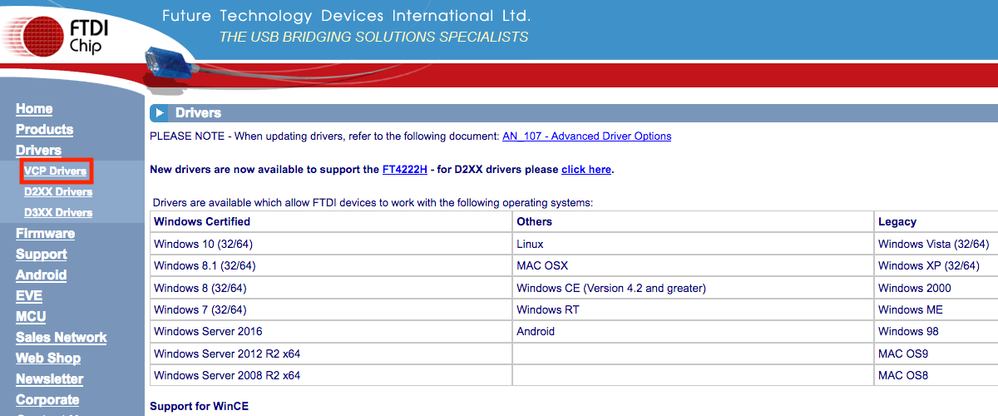Click the Windows Server 2016 cell

[331, 331]
